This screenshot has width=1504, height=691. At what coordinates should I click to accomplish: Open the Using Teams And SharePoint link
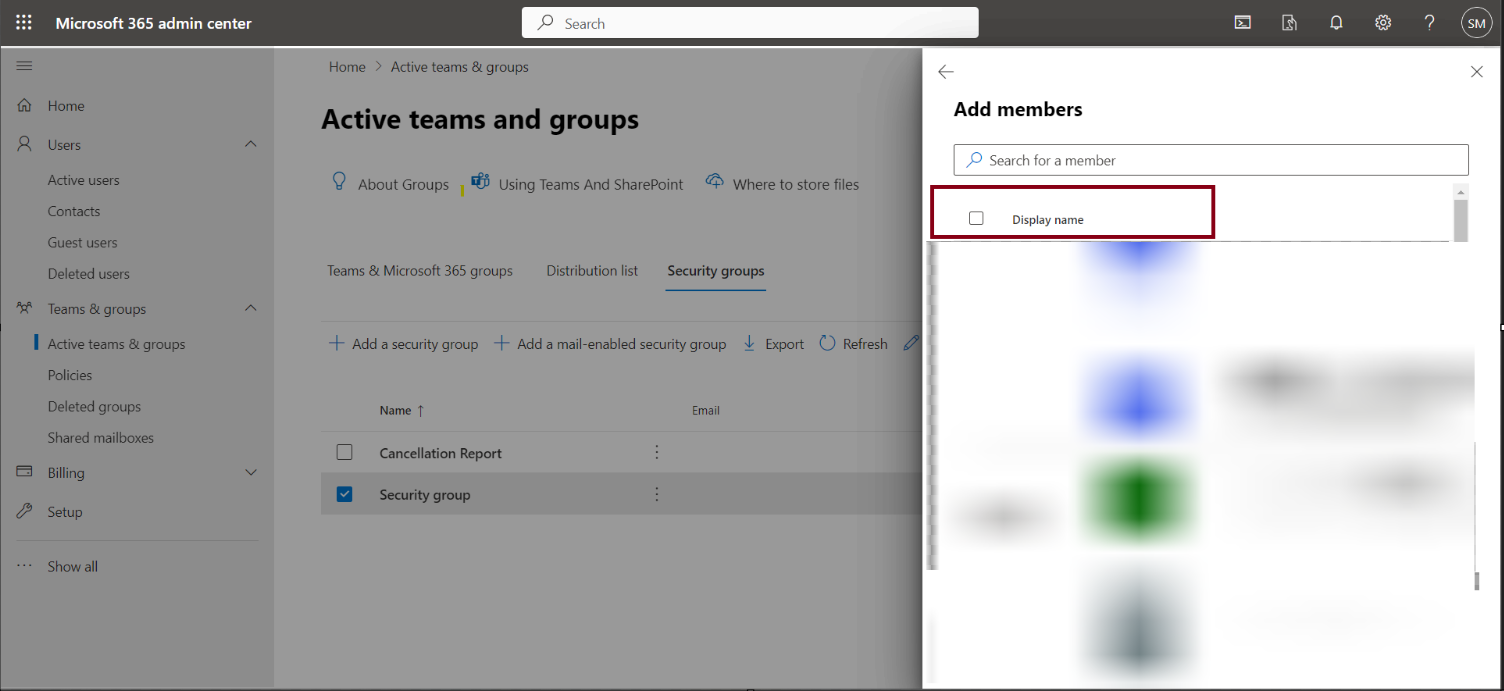(x=591, y=184)
